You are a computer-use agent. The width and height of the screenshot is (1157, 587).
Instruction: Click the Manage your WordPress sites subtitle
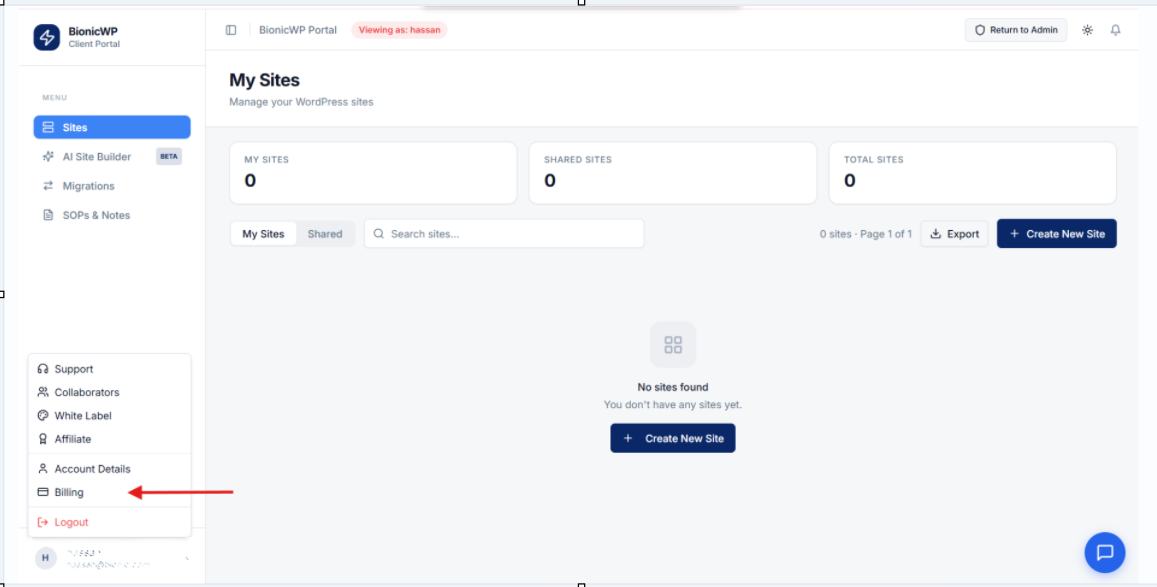click(301, 102)
